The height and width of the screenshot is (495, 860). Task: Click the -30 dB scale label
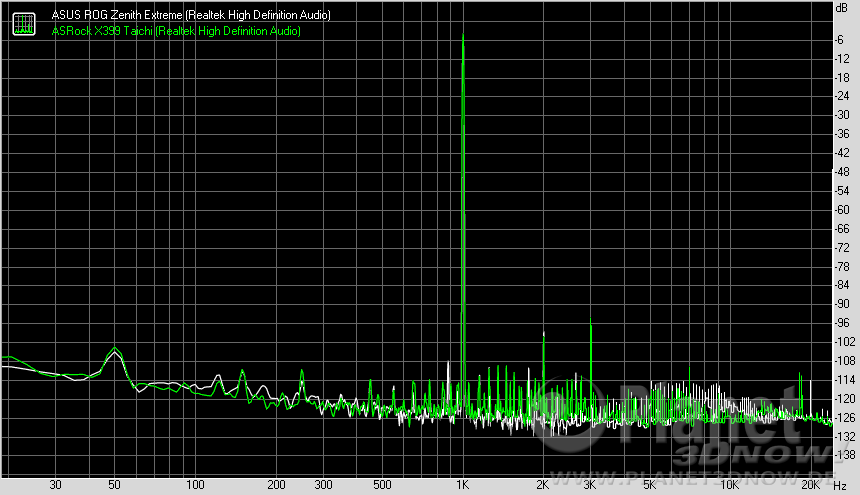point(842,115)
